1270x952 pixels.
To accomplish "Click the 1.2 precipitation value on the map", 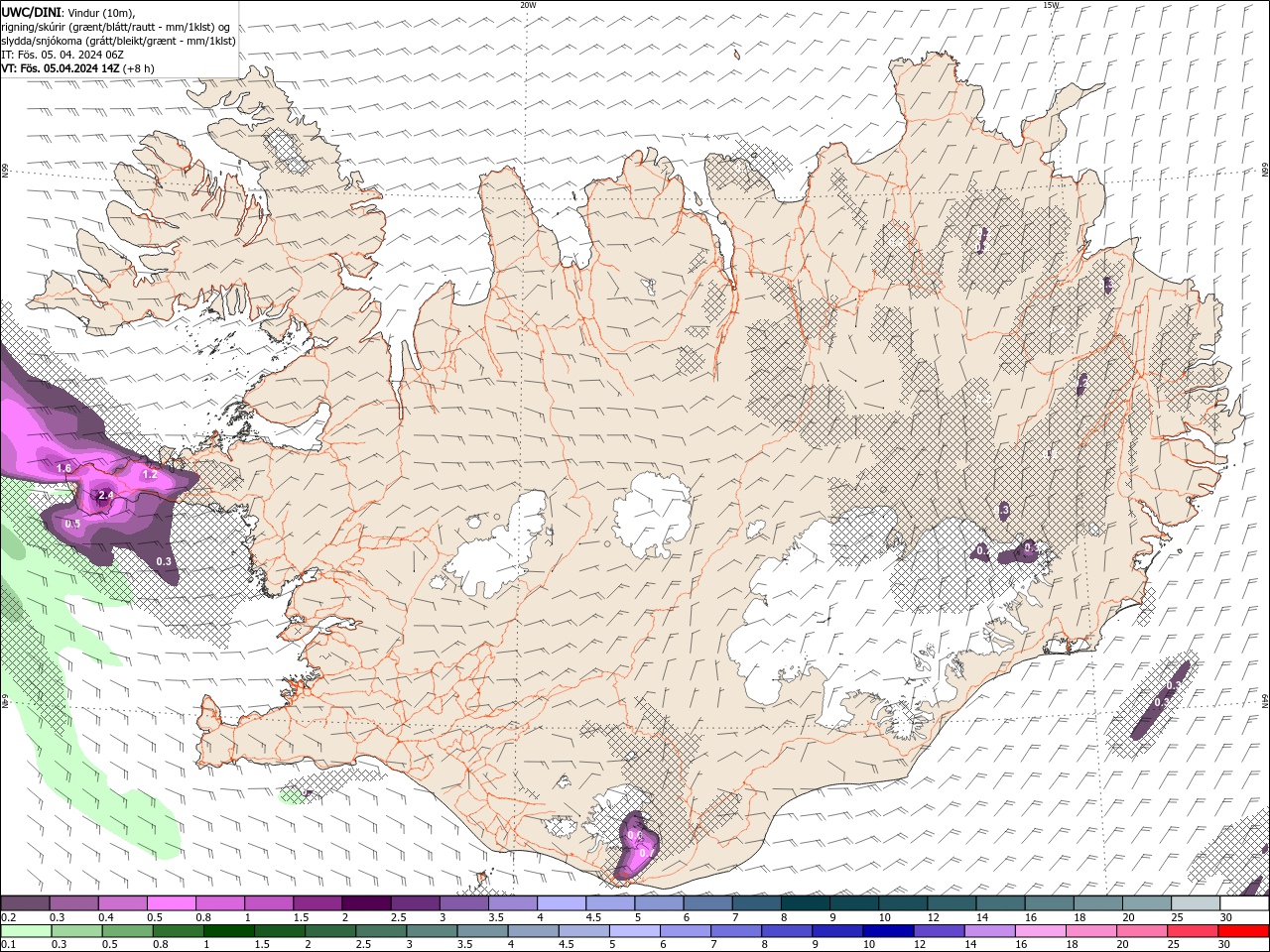I will pos(150,475).
